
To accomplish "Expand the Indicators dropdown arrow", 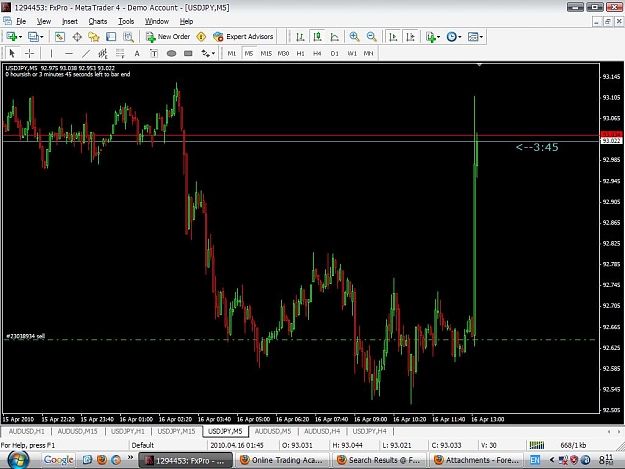I will coord(438,37).
